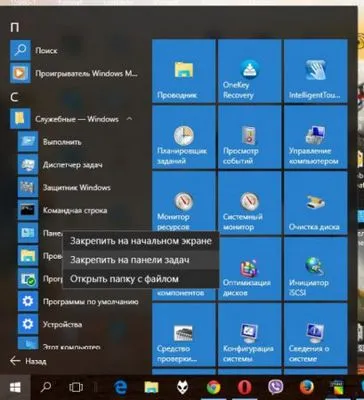The height and width of the screenshot is (400, 364).
Task: Open Viber from the taskbar
Action: tap(276, 387)
